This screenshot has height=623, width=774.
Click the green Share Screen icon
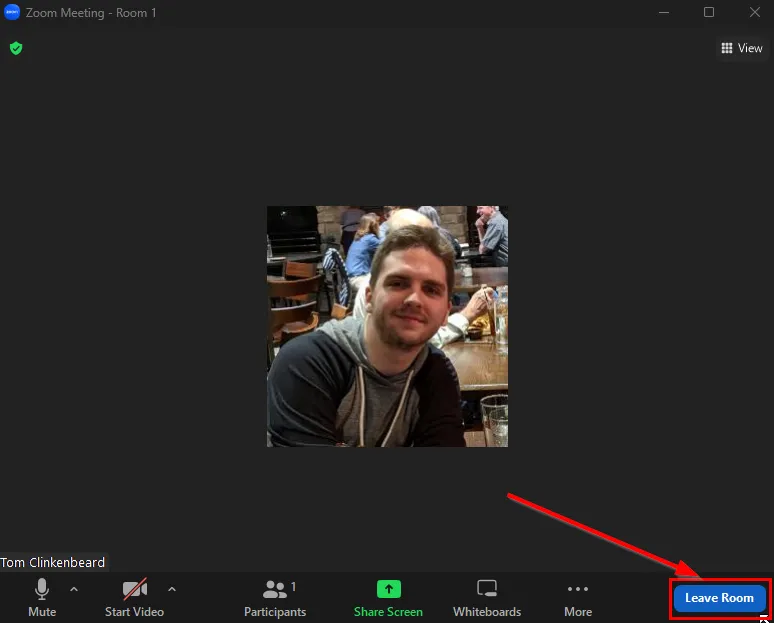(388, 589)
